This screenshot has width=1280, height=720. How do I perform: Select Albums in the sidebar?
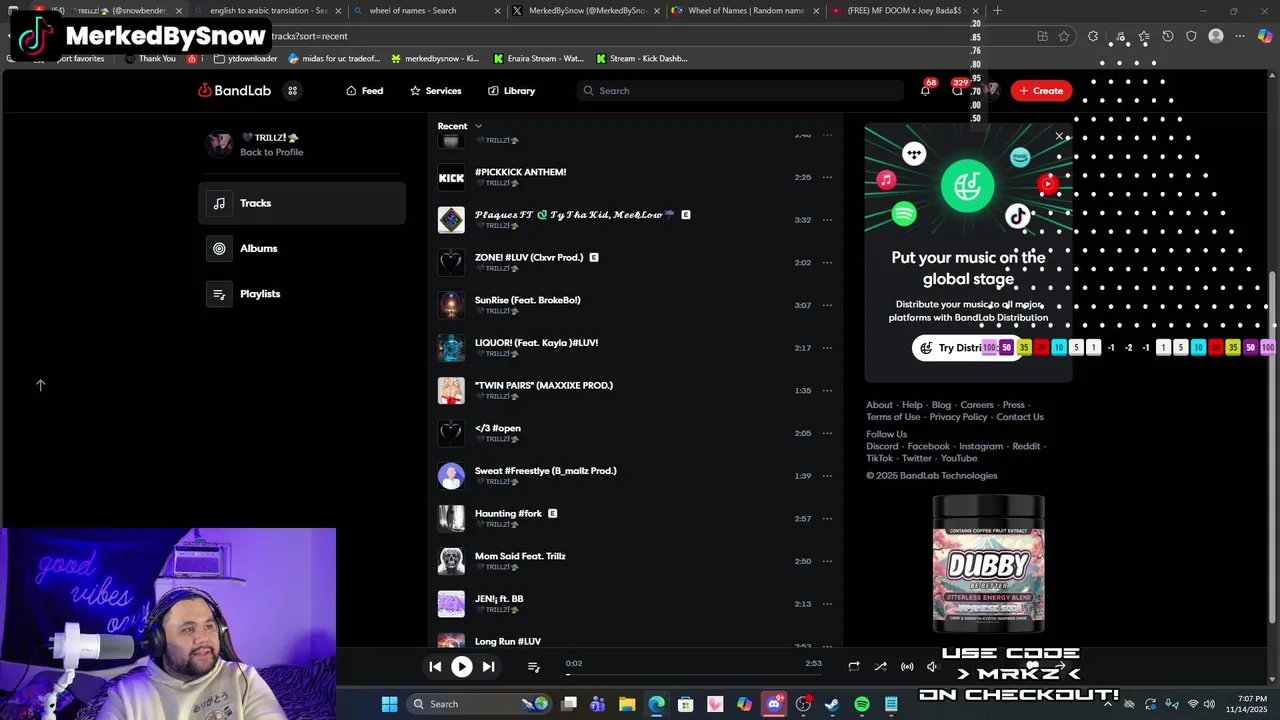302,248
